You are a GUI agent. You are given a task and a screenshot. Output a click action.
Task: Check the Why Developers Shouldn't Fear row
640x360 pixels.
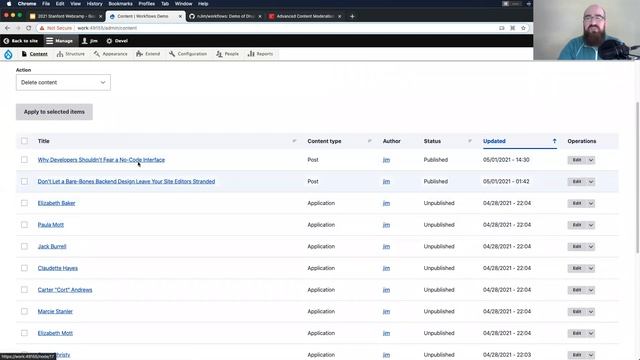coord(24,160)
